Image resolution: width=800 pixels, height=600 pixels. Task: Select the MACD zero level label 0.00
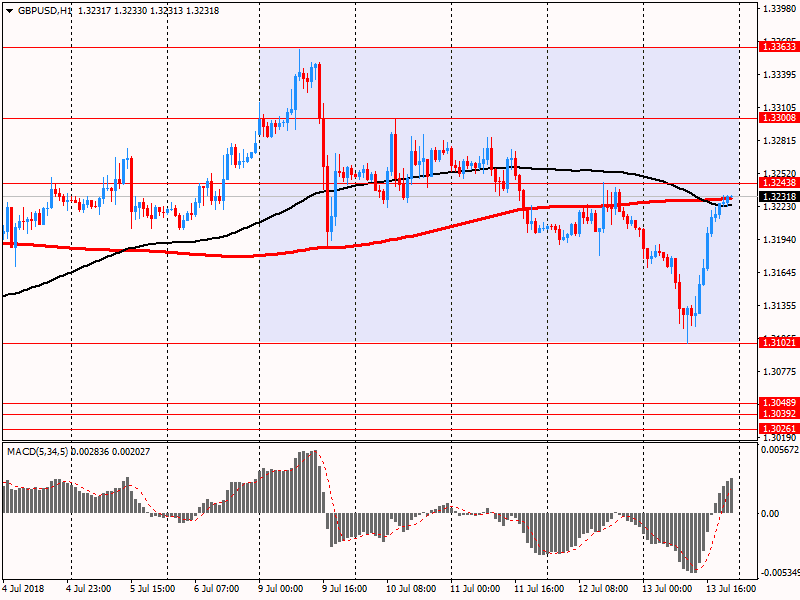point(770,514)
